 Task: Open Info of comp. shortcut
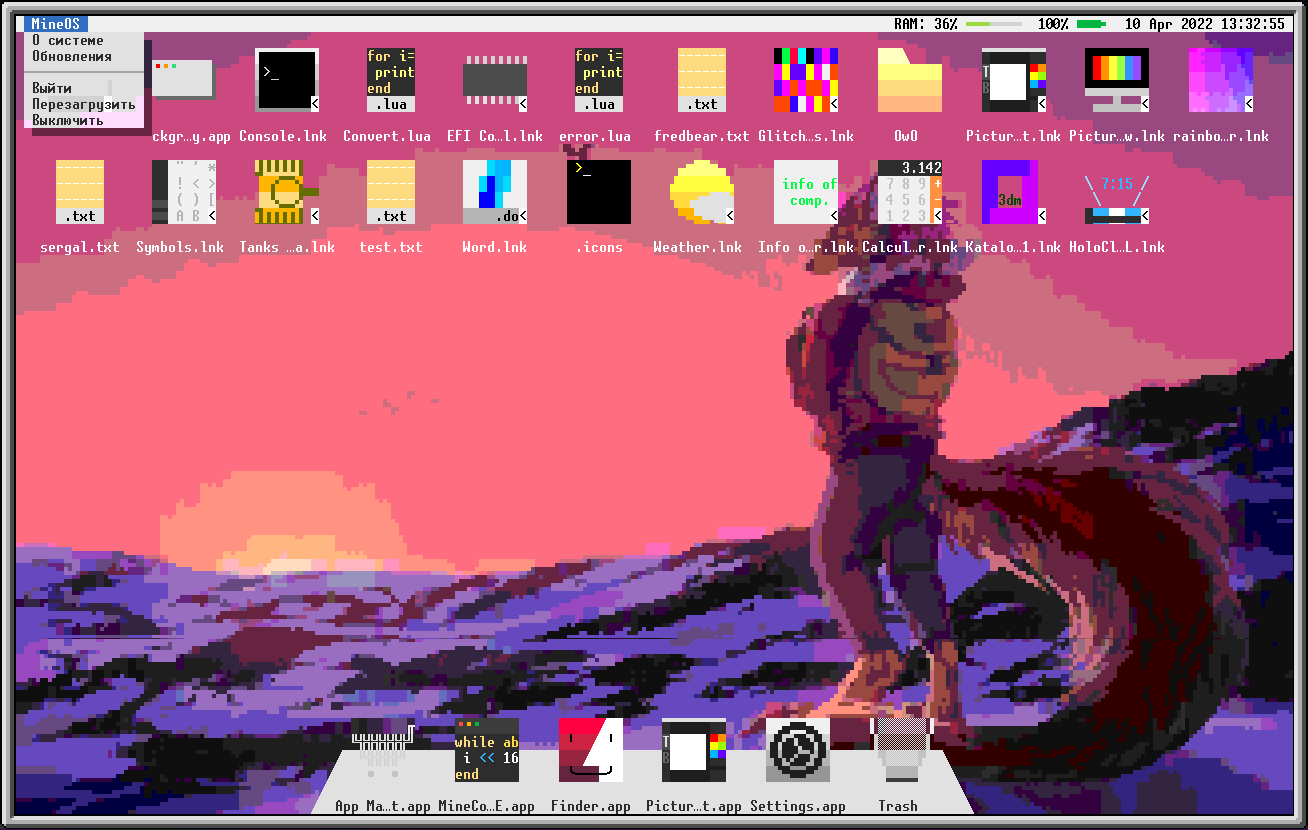point(806,192)
